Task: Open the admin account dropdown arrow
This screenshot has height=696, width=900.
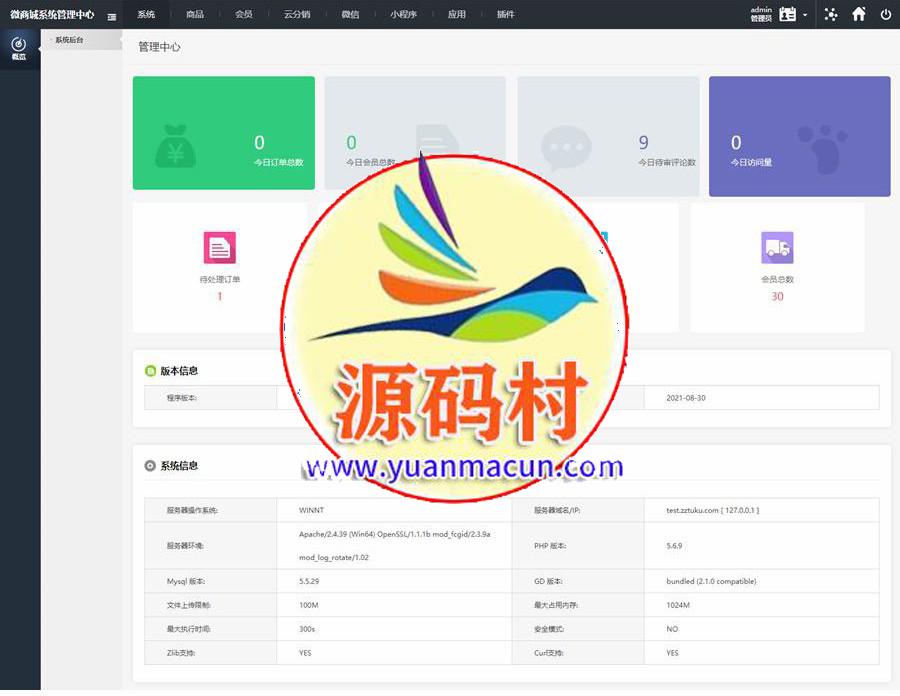Action: 805,15
